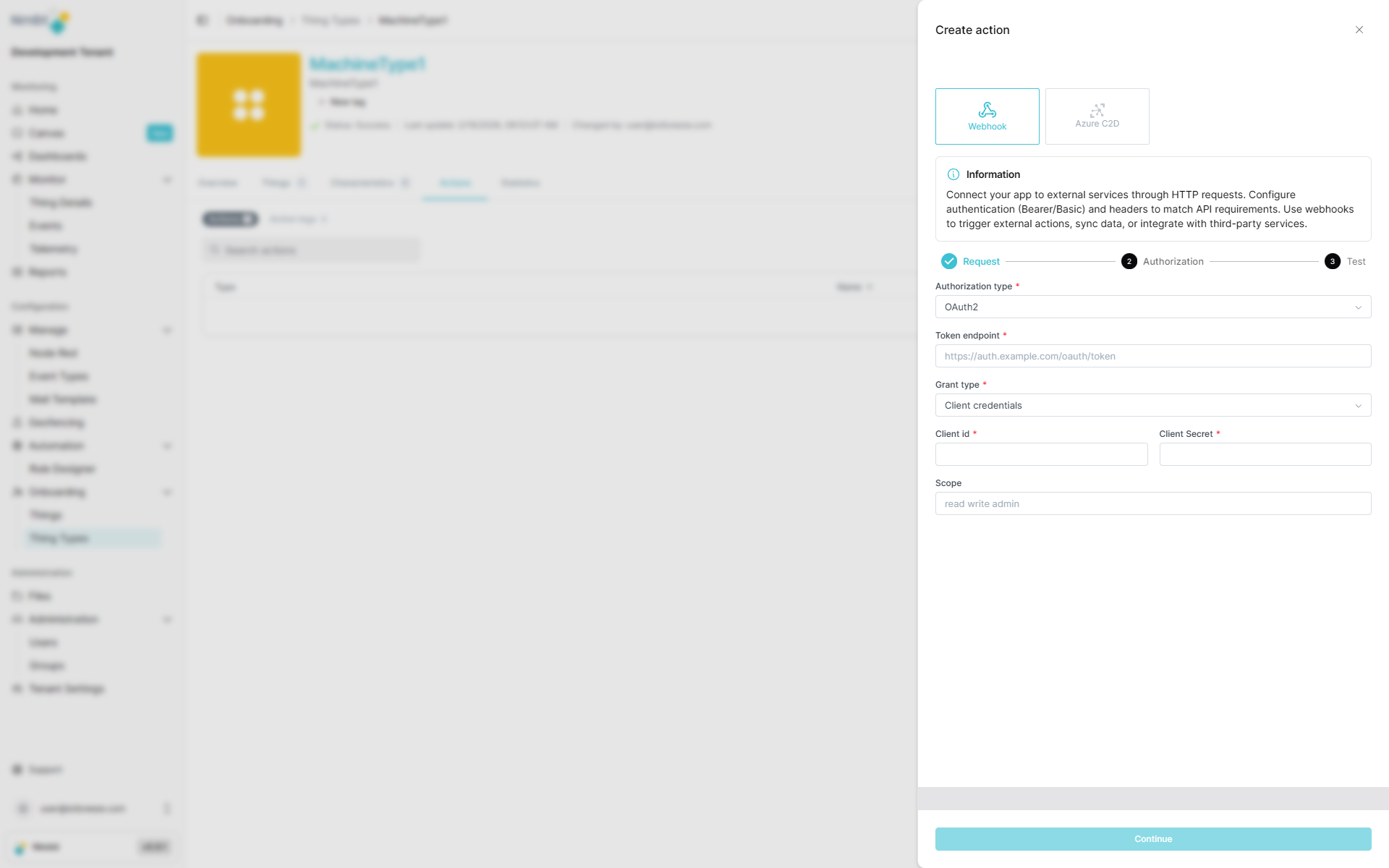Click the Reports icon in the sidebar
Screen dimensions: 1389x868
(x=17, y=272)
